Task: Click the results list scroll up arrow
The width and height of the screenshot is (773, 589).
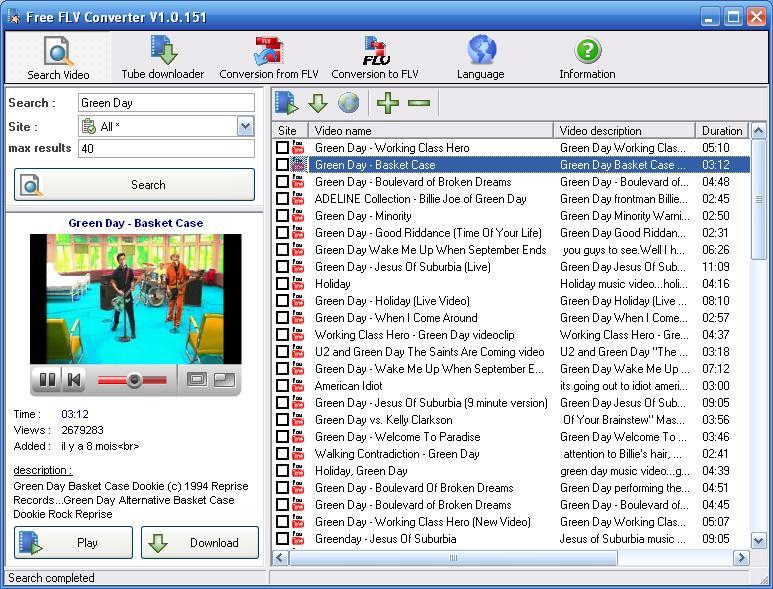Action: [759, 131]
